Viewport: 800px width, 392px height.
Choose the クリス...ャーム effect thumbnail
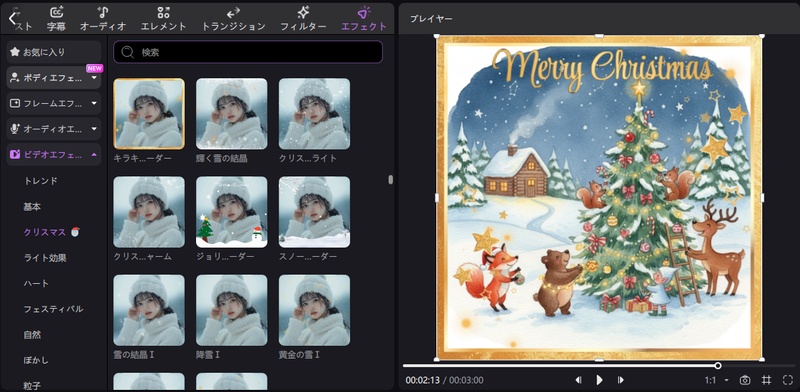tap(149, 212)
